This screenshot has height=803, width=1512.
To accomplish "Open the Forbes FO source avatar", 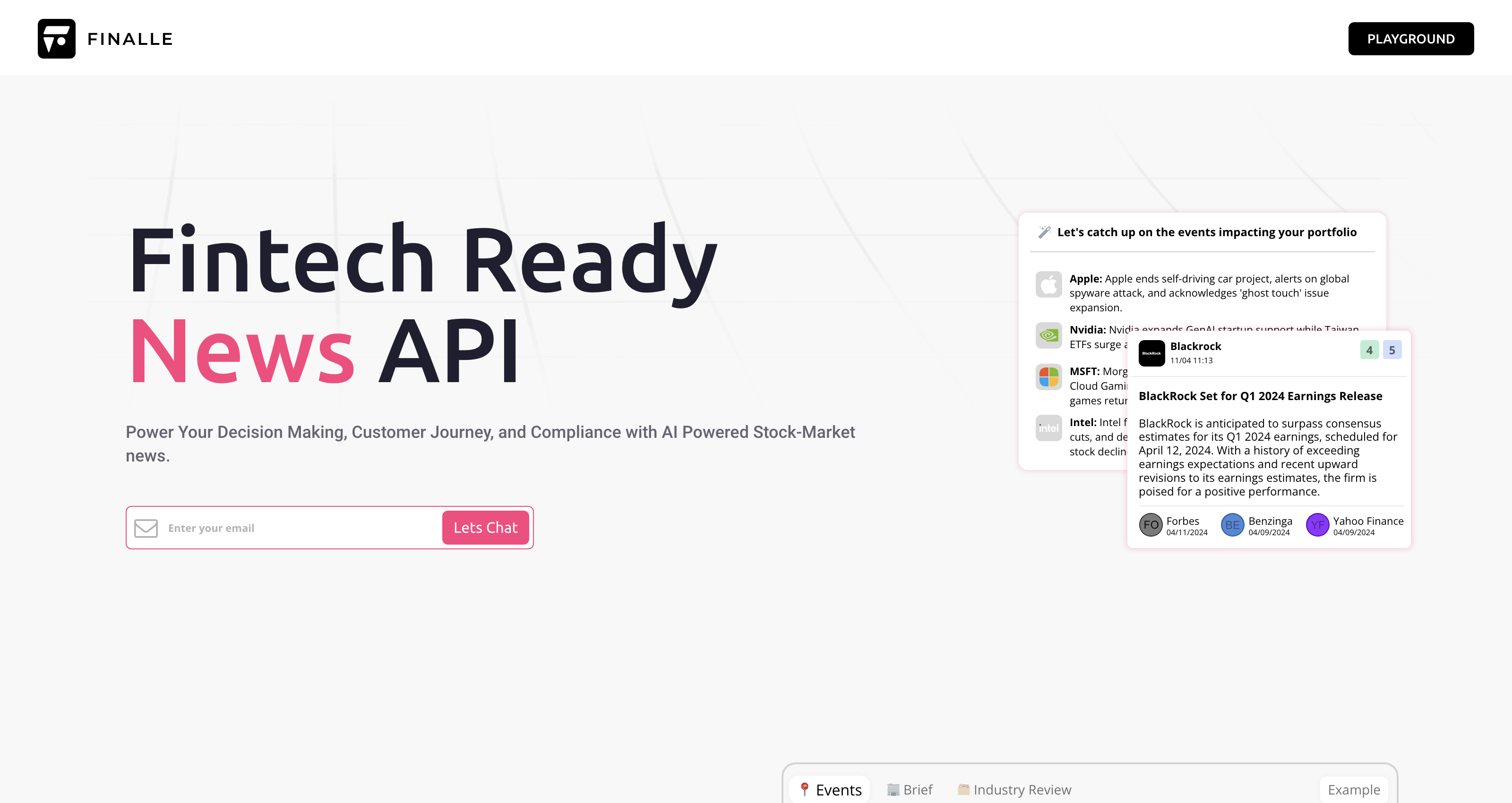I will 1151,525.
